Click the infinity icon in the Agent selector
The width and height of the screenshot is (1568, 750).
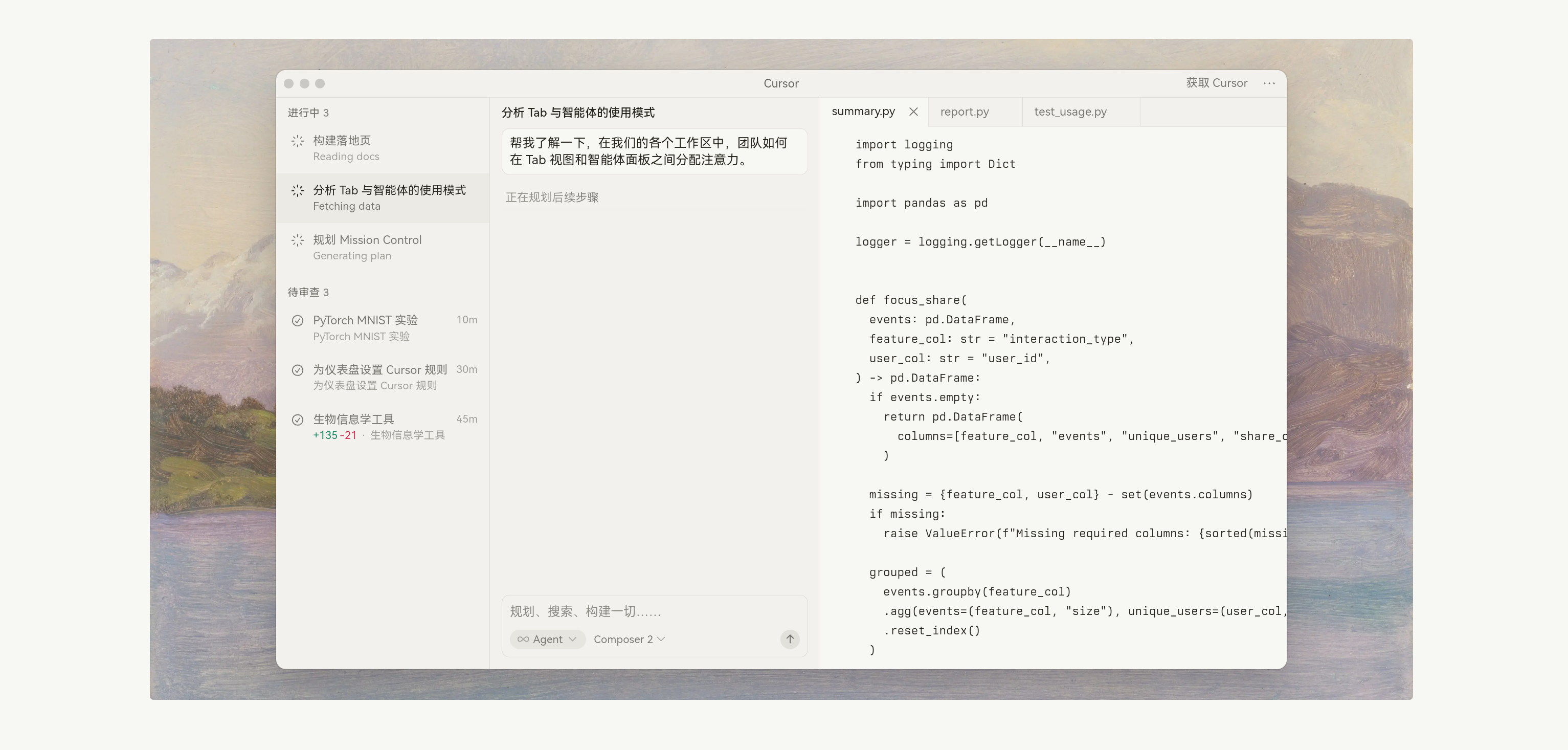coord(523,639)
